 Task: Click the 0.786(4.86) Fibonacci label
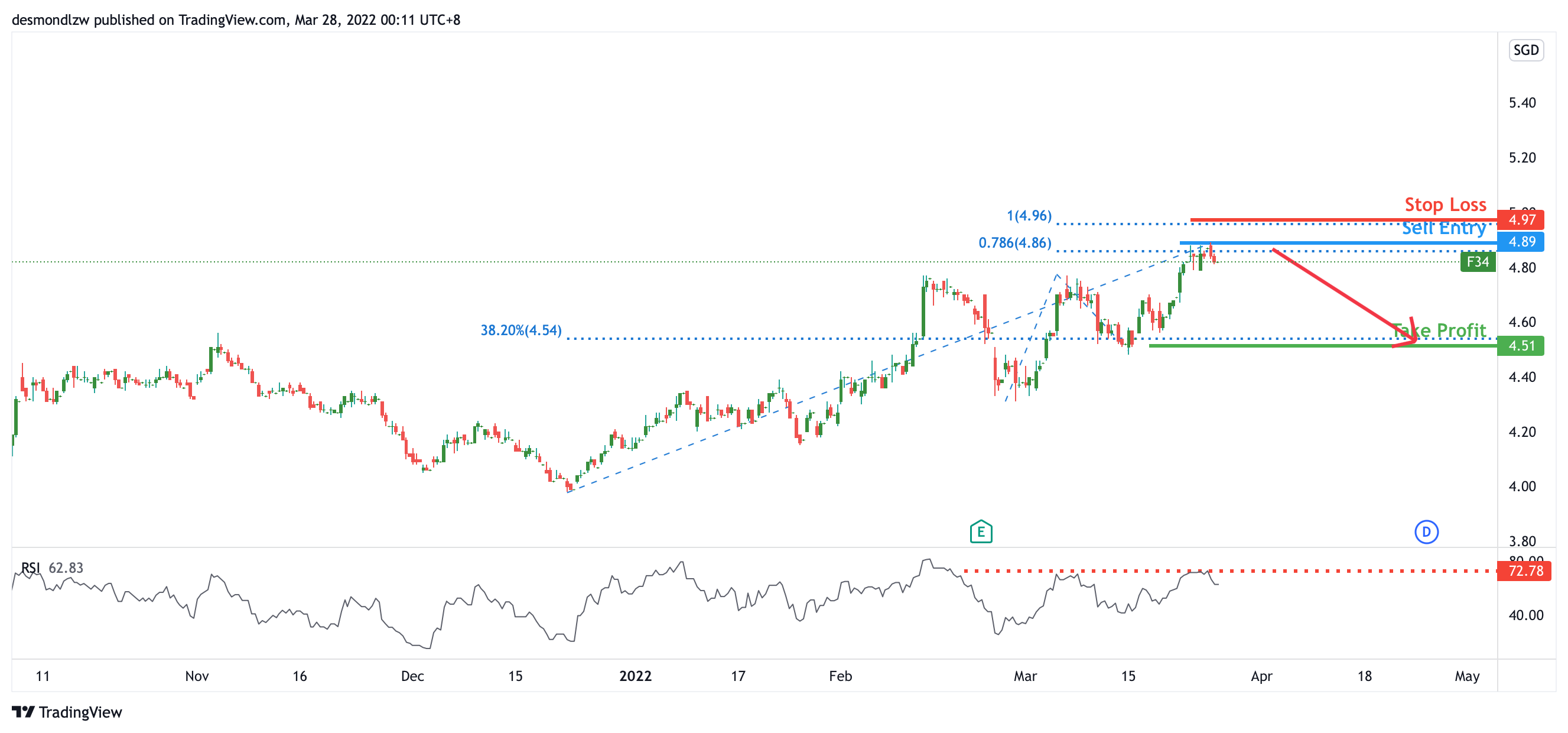pyautogui.click(x=1014, y=243)
